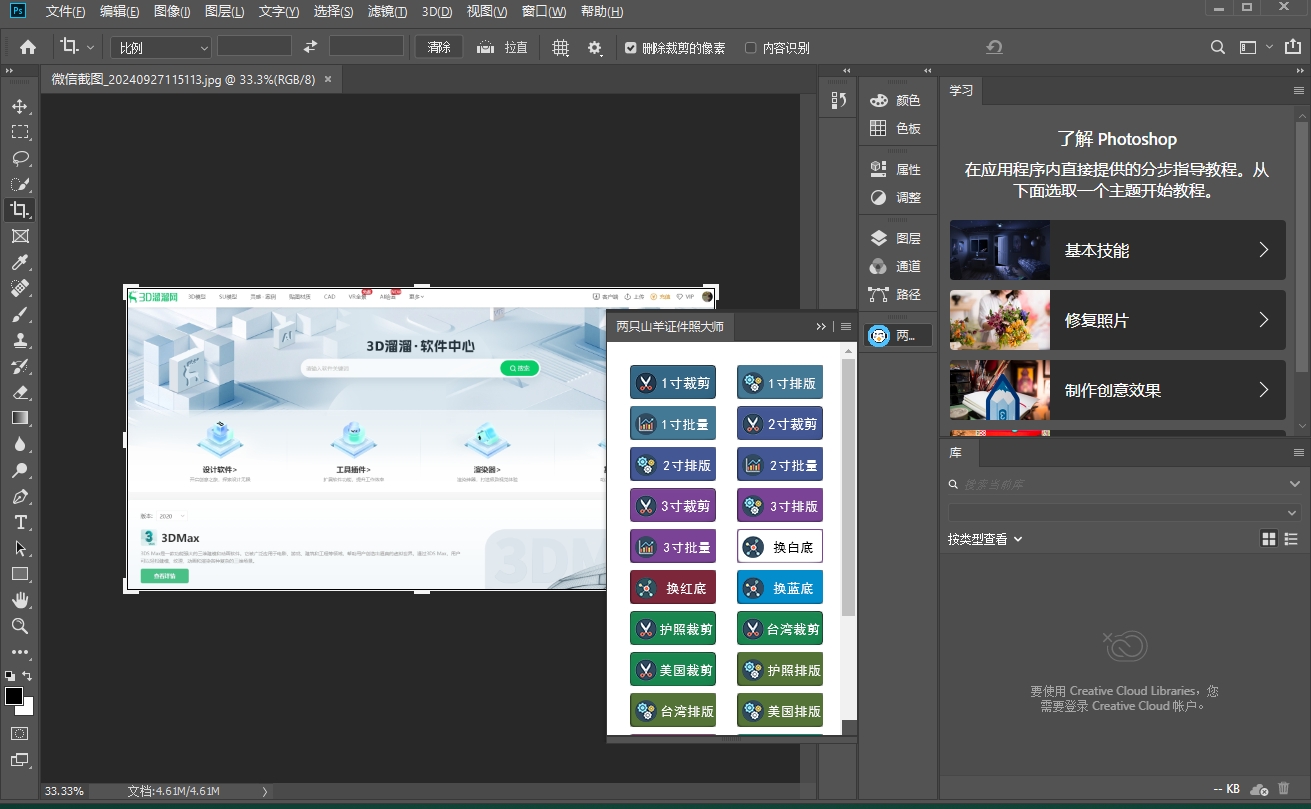
Task: Click the 换蓝底 button
Action: point(780,588)
